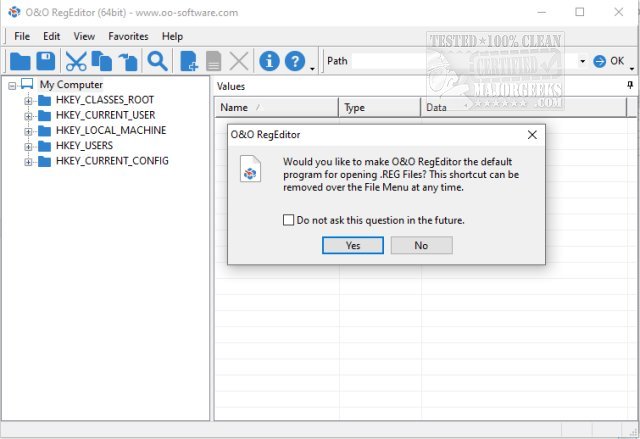The image size is (640, 439).
Task: Click the pin icon of Values panel
Action: click(630, 85)
